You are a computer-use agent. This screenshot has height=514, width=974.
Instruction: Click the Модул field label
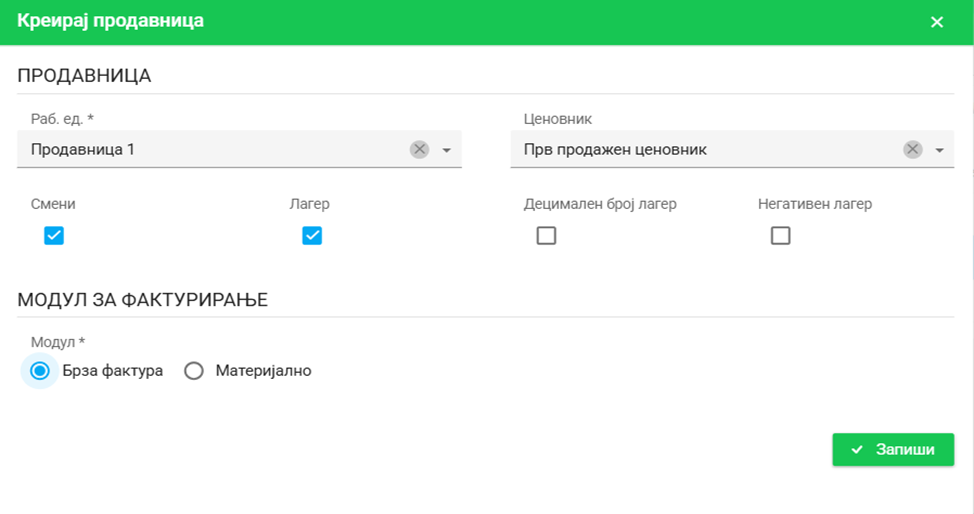point(52,342)
